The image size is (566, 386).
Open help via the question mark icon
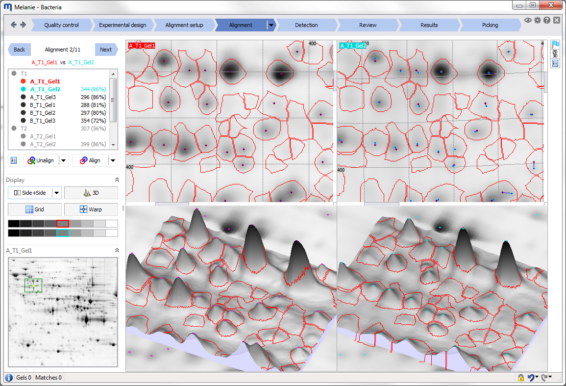coord(547,21)
